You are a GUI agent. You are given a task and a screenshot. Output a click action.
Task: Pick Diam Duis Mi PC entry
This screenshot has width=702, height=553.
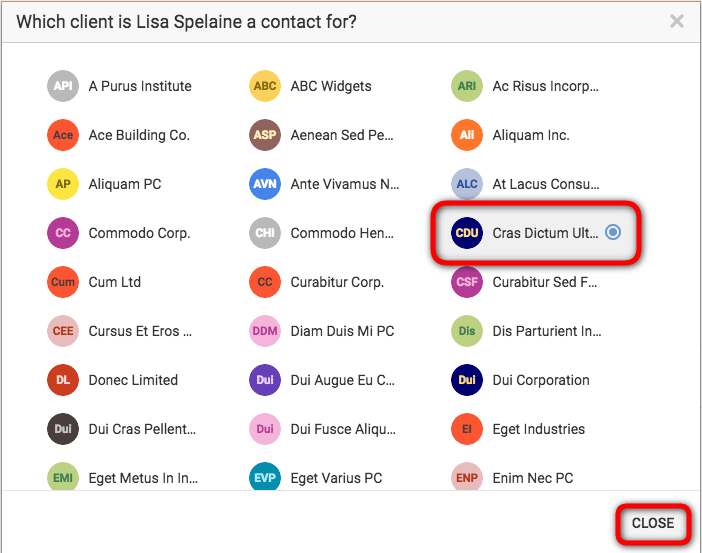coord(342,331)
